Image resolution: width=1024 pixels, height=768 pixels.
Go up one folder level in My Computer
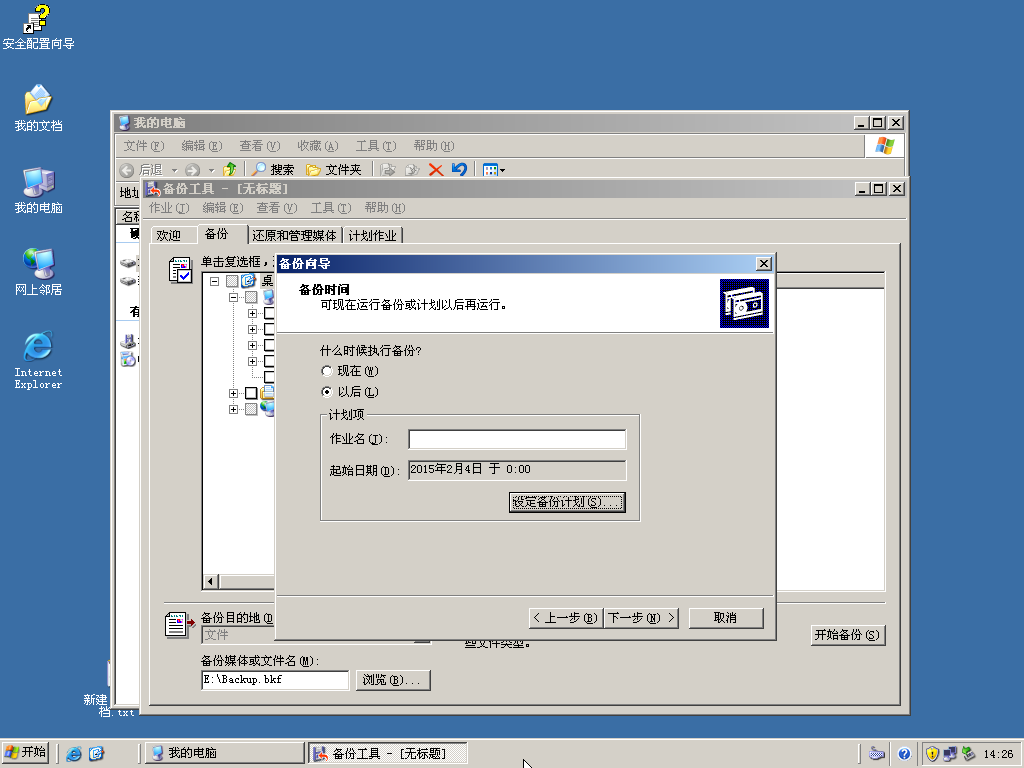pyautogui.click(x=229, y=170)
